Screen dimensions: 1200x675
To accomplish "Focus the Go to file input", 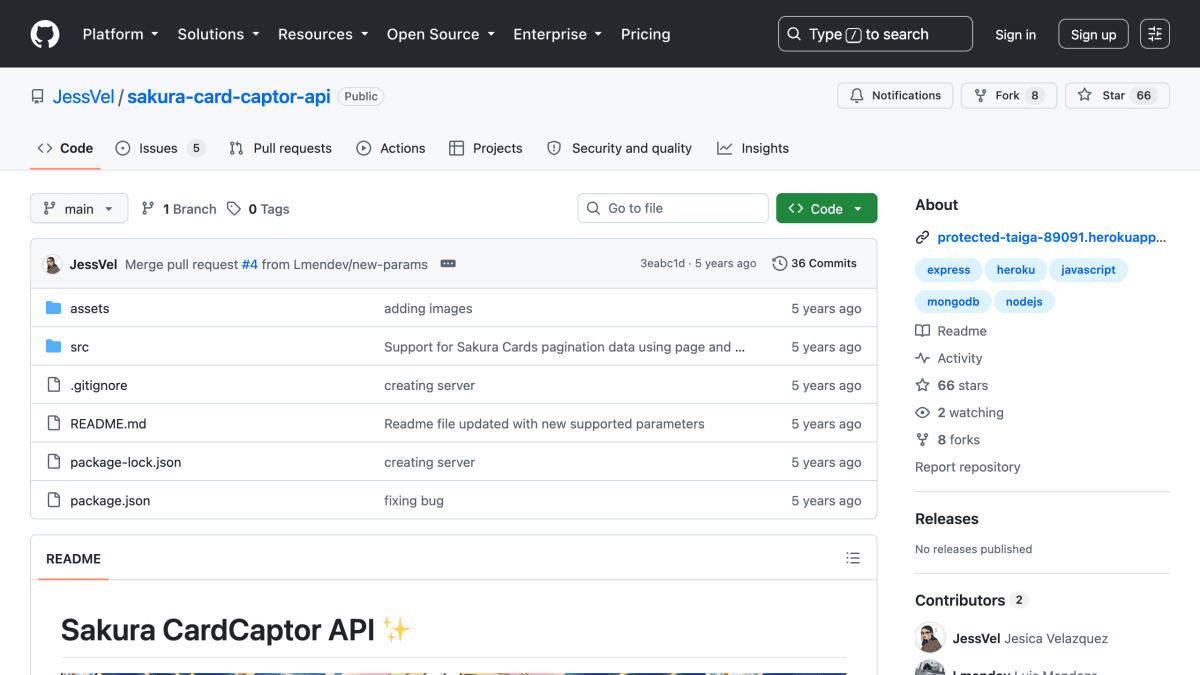I will point(673,208).
